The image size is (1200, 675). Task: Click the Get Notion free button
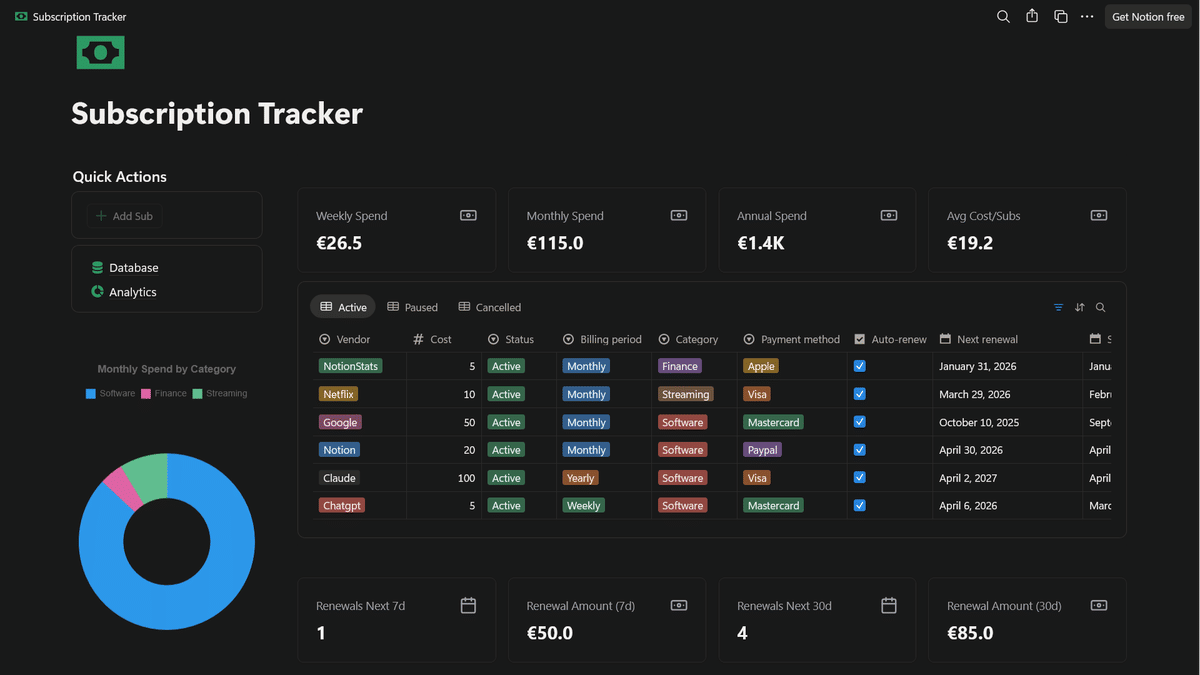[x=1148, y=17]
